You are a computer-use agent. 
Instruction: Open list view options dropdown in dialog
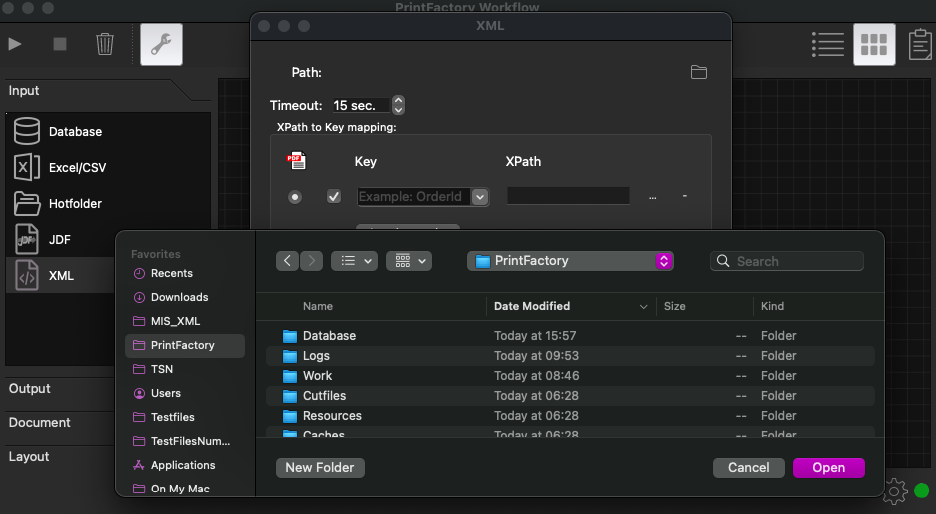355,261
